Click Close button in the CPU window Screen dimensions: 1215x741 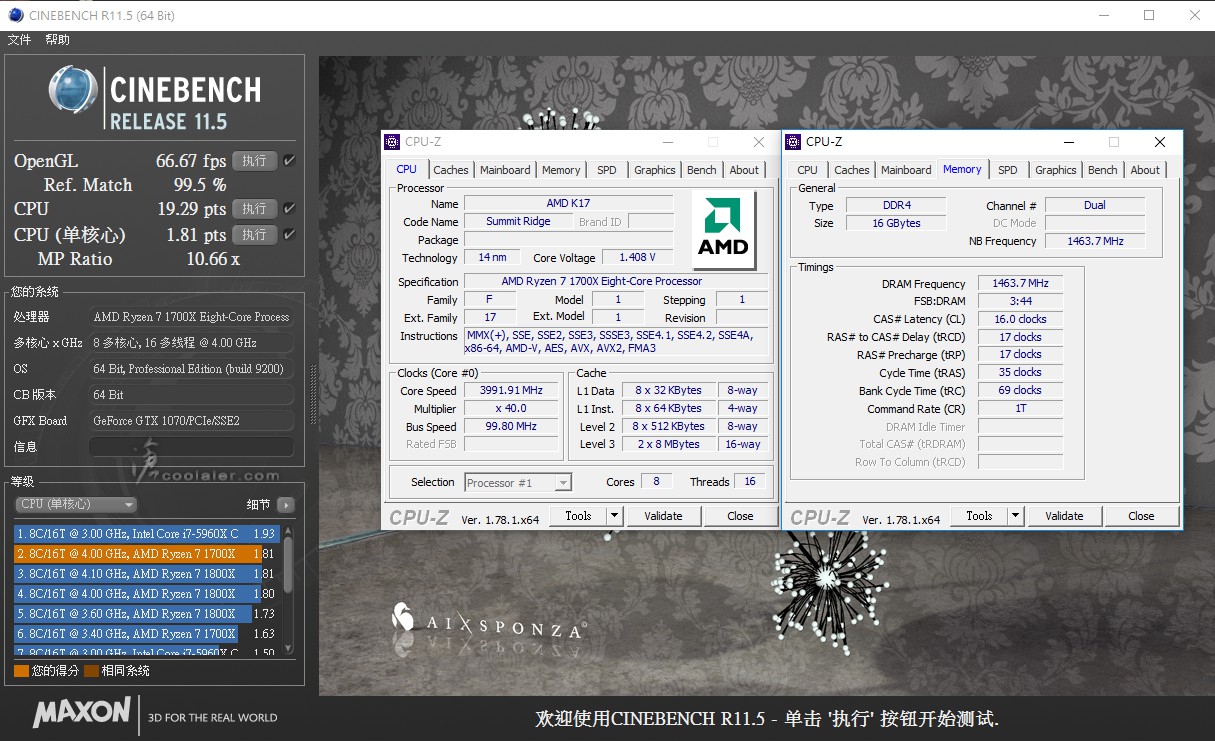[x=741, y=516]
